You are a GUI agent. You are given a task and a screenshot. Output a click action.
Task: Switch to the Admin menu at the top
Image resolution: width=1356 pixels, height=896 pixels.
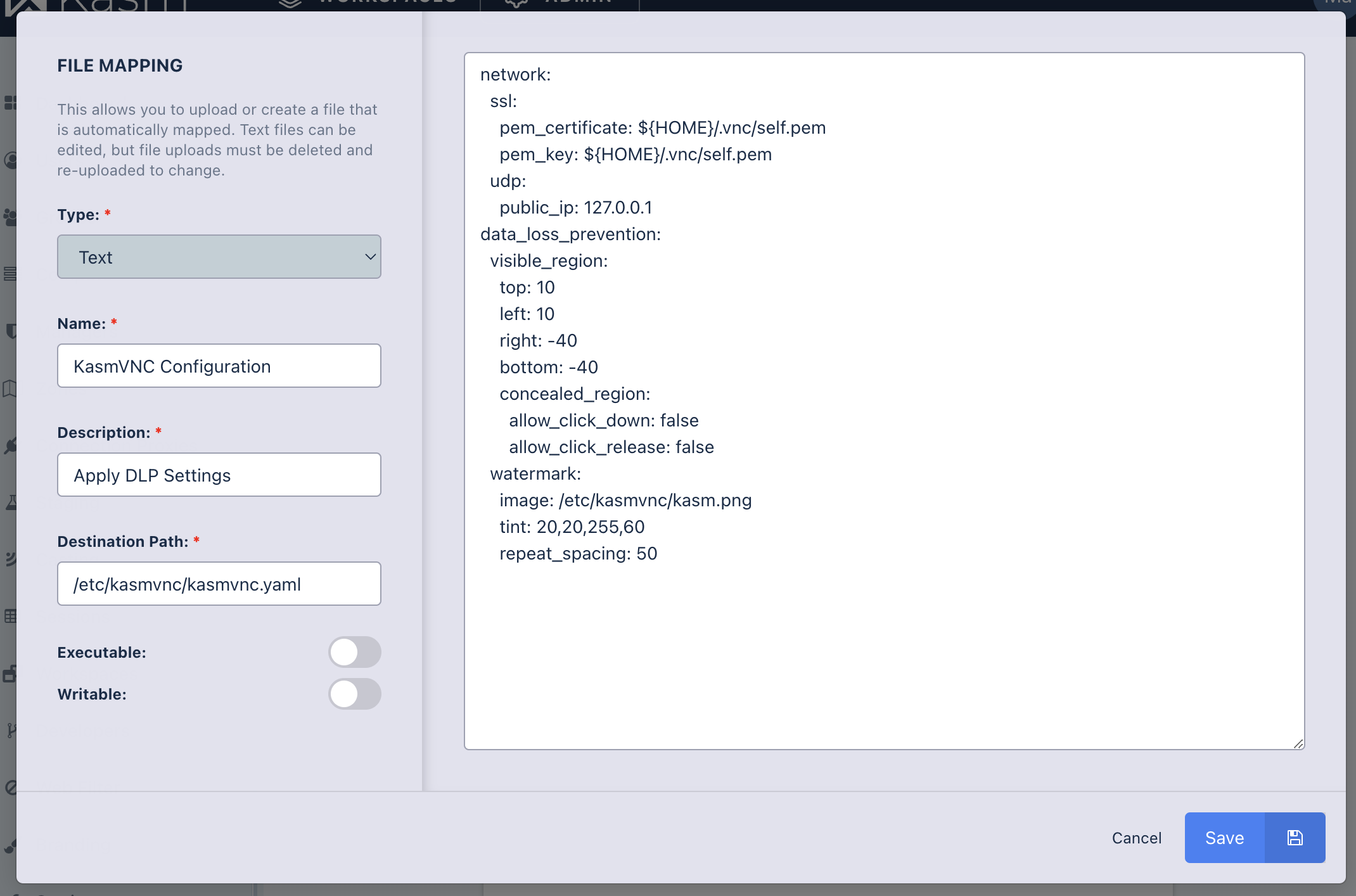point(561,3)
